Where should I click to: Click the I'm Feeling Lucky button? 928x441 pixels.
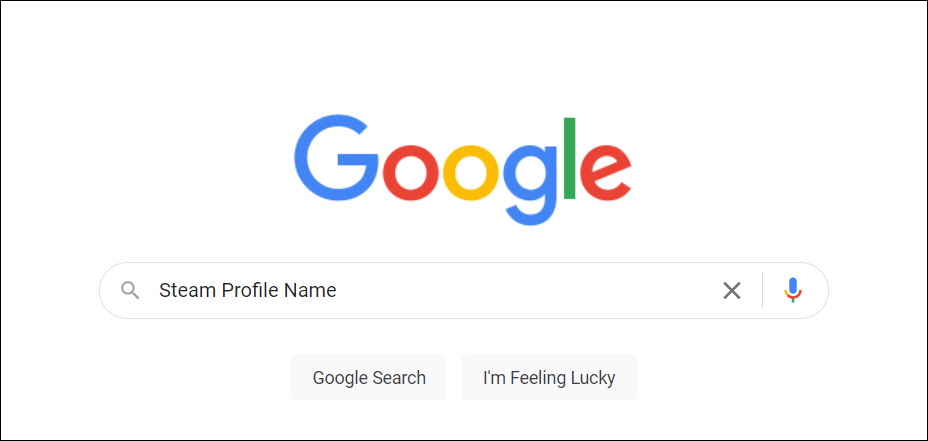549,378
